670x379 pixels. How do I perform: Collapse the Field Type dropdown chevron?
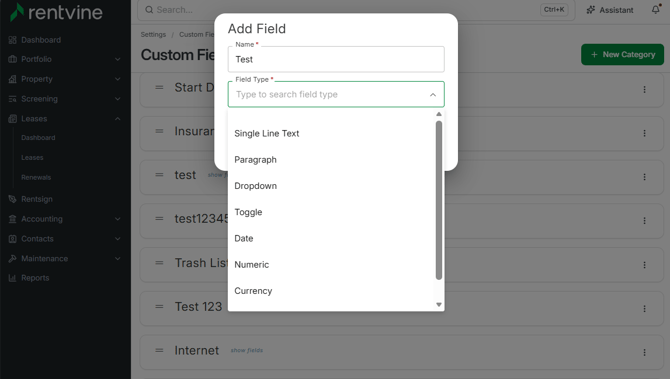(x=433, y=94)
